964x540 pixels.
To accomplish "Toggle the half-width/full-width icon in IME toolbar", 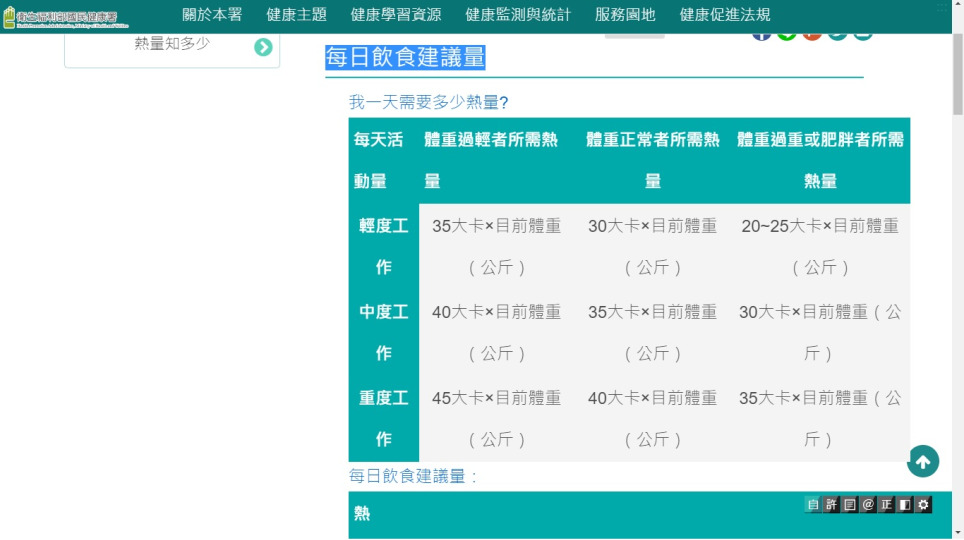I will pyautogui.click(x=904, y=505).
